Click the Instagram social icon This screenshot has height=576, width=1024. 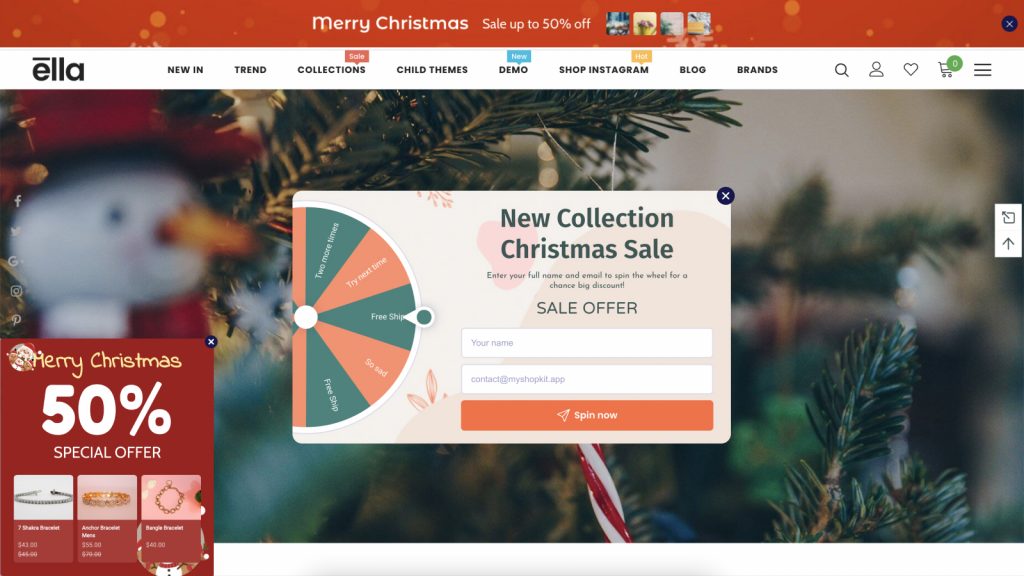[16, 291]
